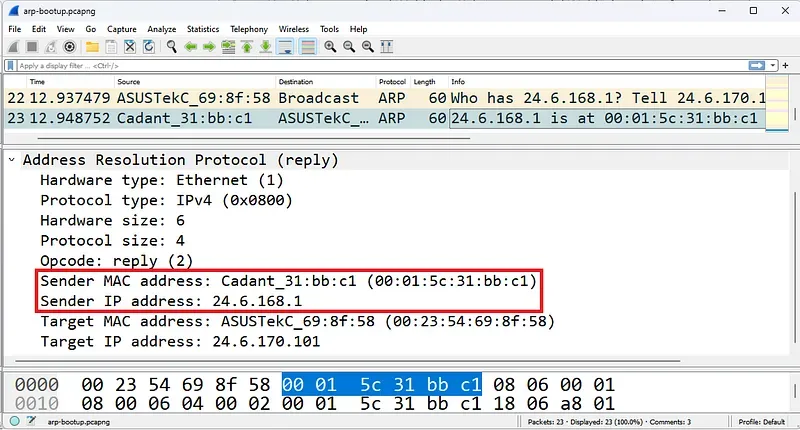Open Capture options gear icon
Image resolution: width=800 pixels, height=430 pixels.
point(69,47)
